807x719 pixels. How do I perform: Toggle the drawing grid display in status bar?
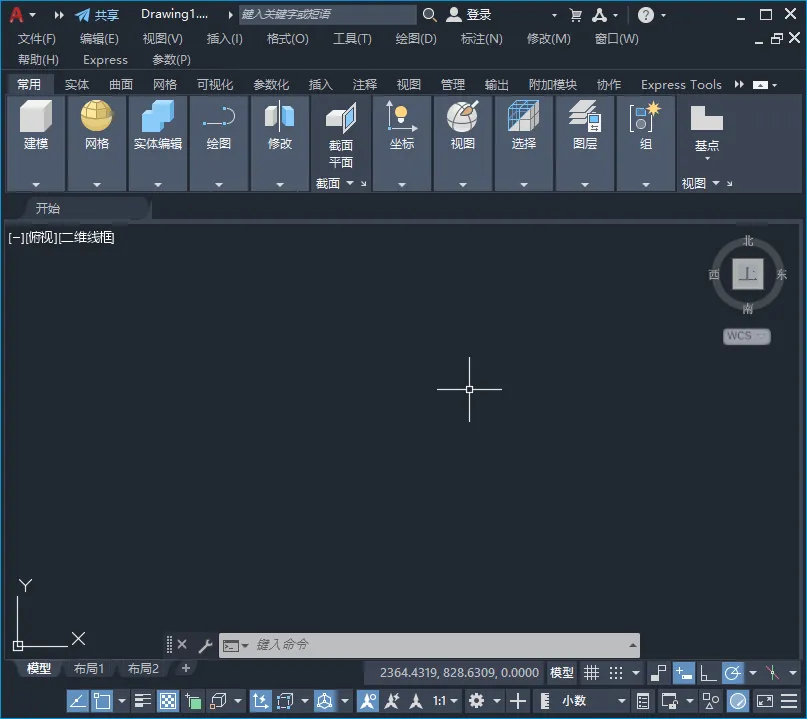tap(591, 673)
